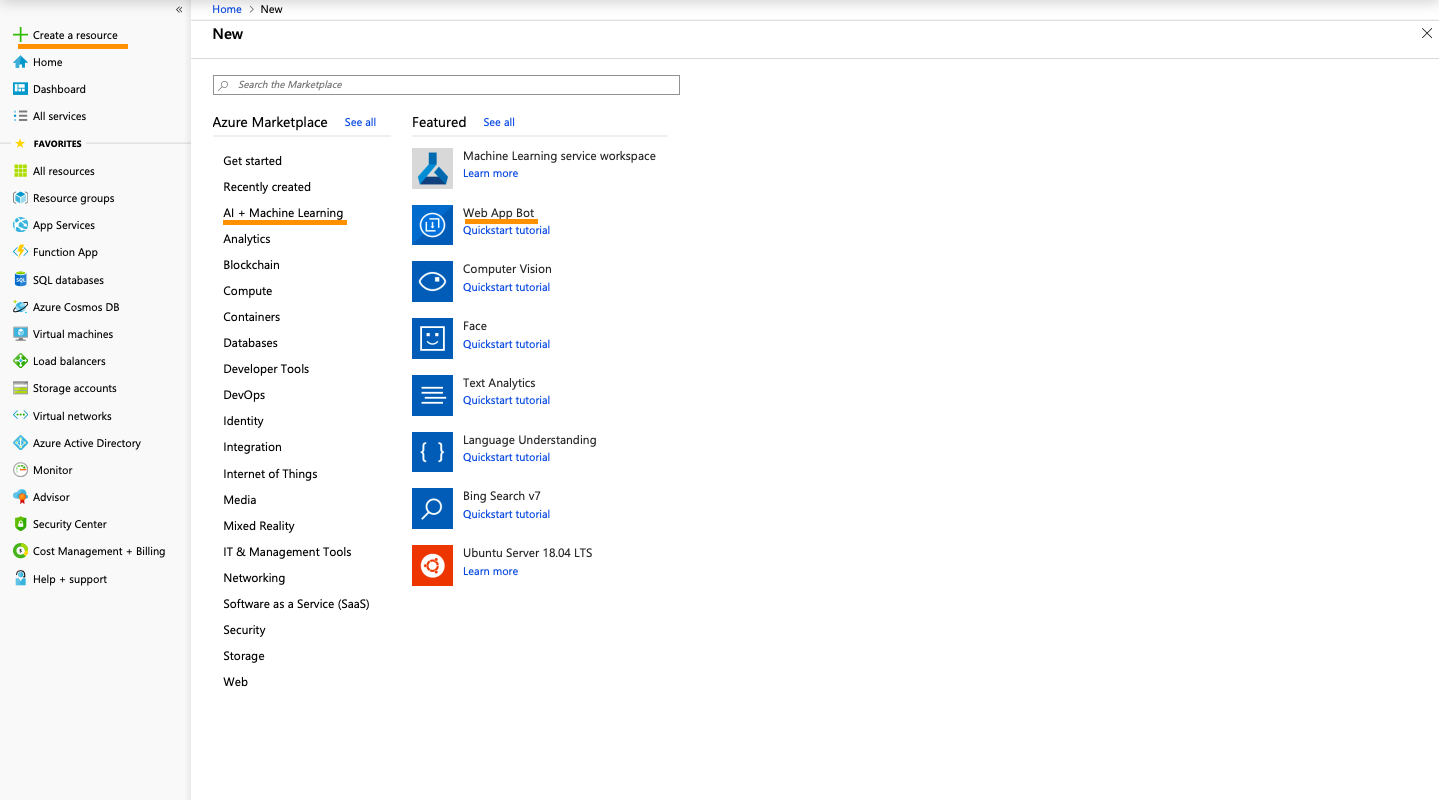Select the Computer Vision eye icon
The width and height of the screenshot is (1439, 800).
[432, 282]
